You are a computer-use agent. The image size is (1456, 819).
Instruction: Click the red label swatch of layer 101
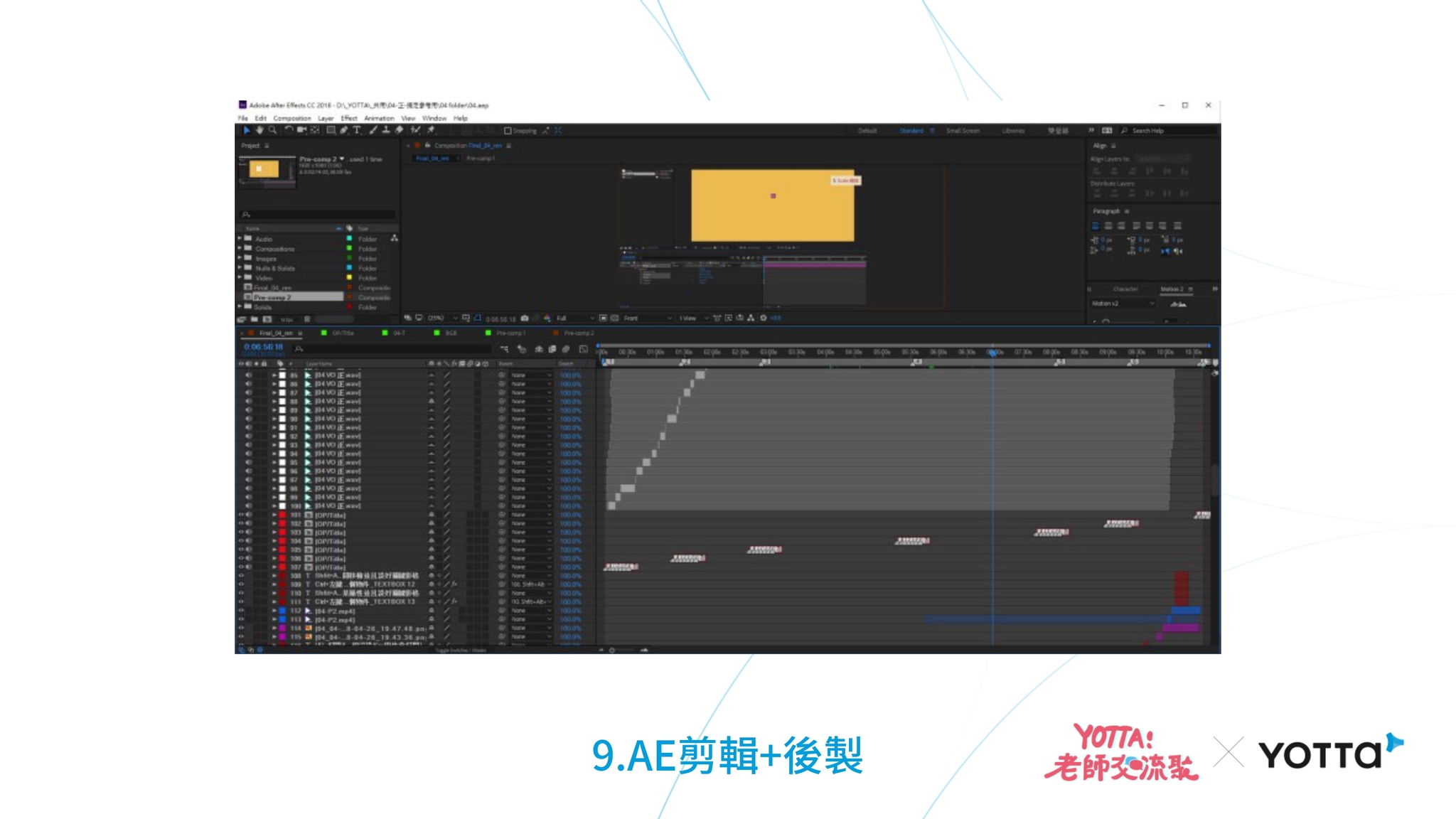coord(282,515)
